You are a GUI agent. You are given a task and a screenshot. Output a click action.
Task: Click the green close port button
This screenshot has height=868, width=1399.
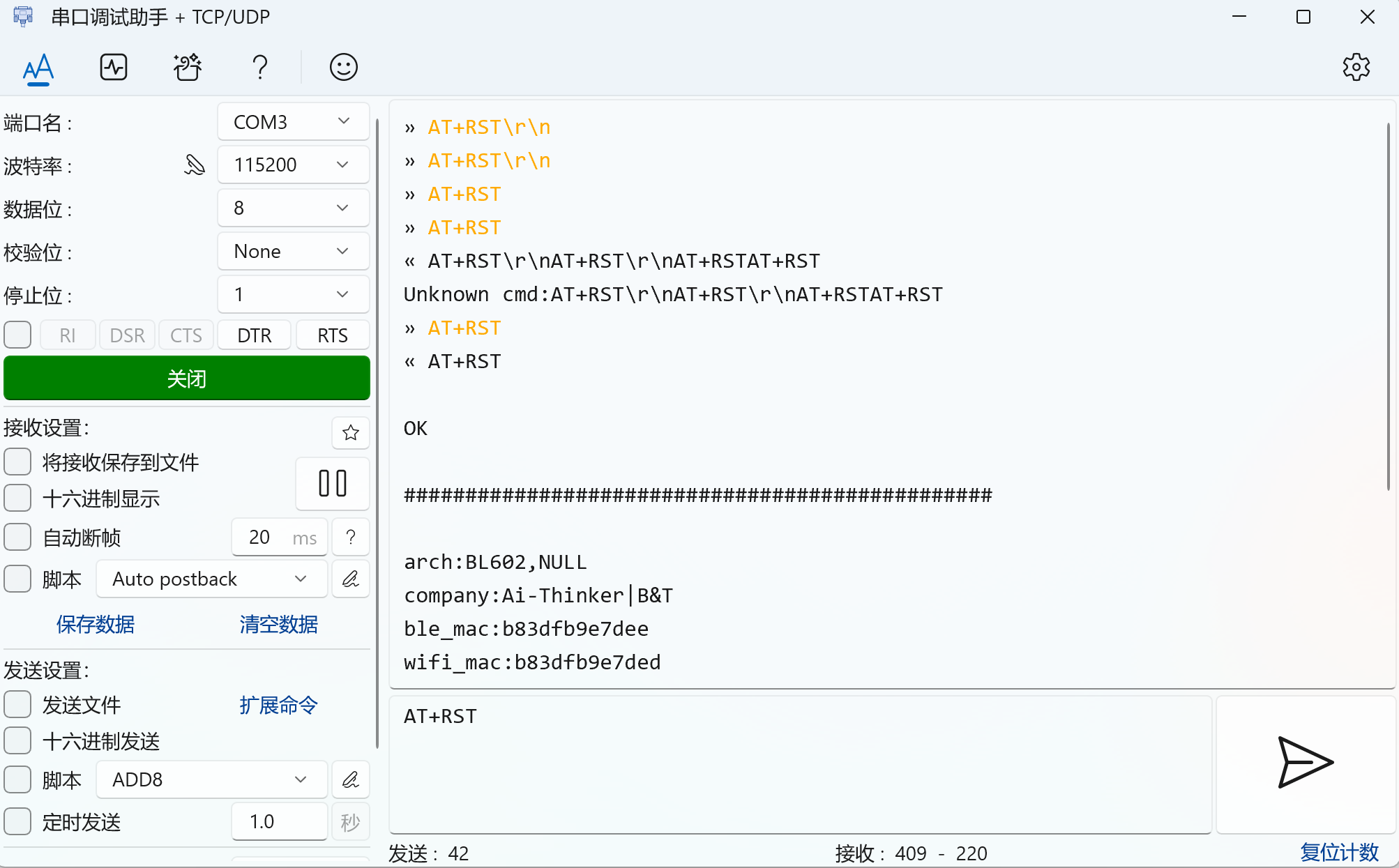(187, 379)
